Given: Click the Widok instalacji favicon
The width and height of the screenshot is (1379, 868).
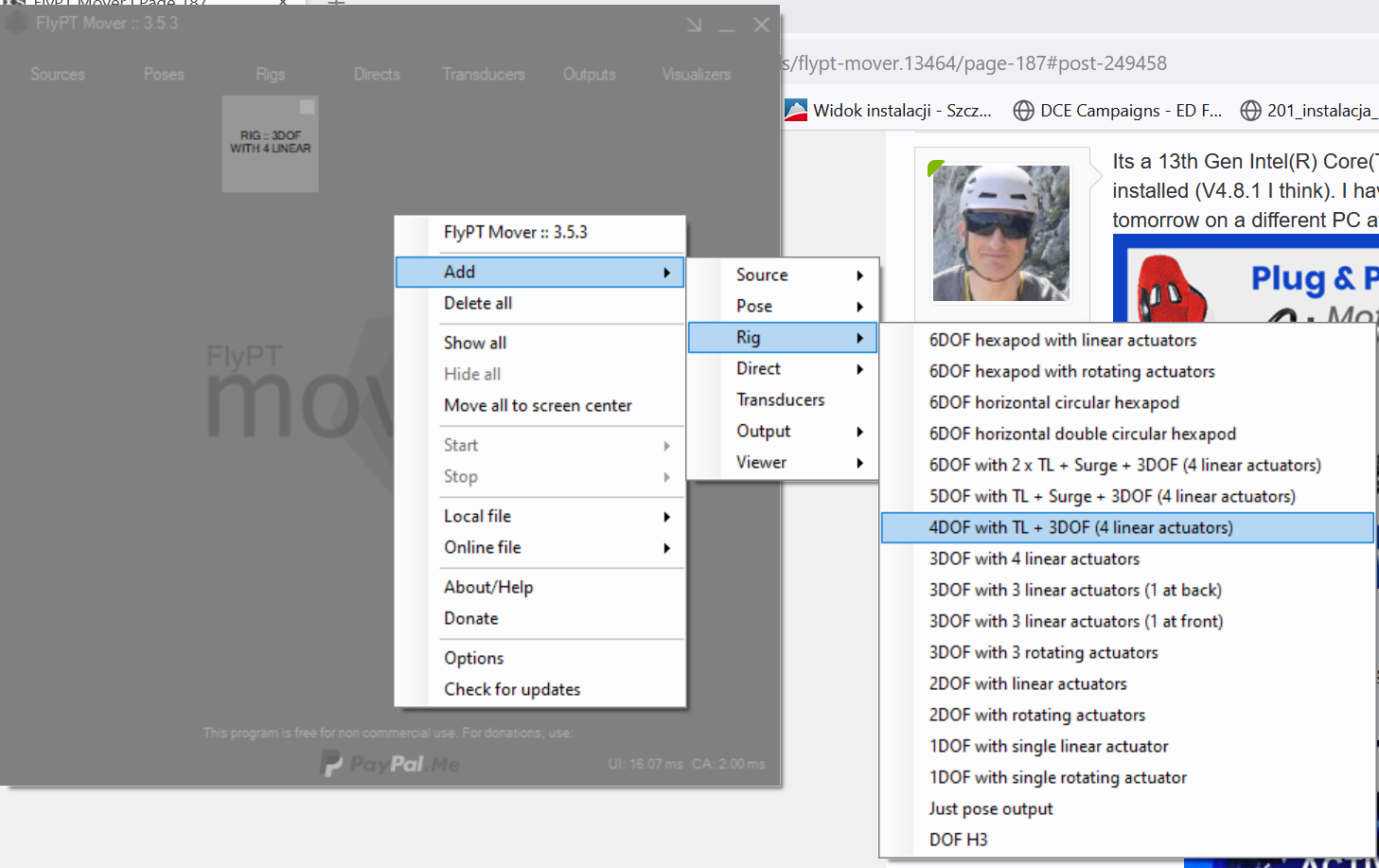Looking at the screenshot, I should coord(796,111).
